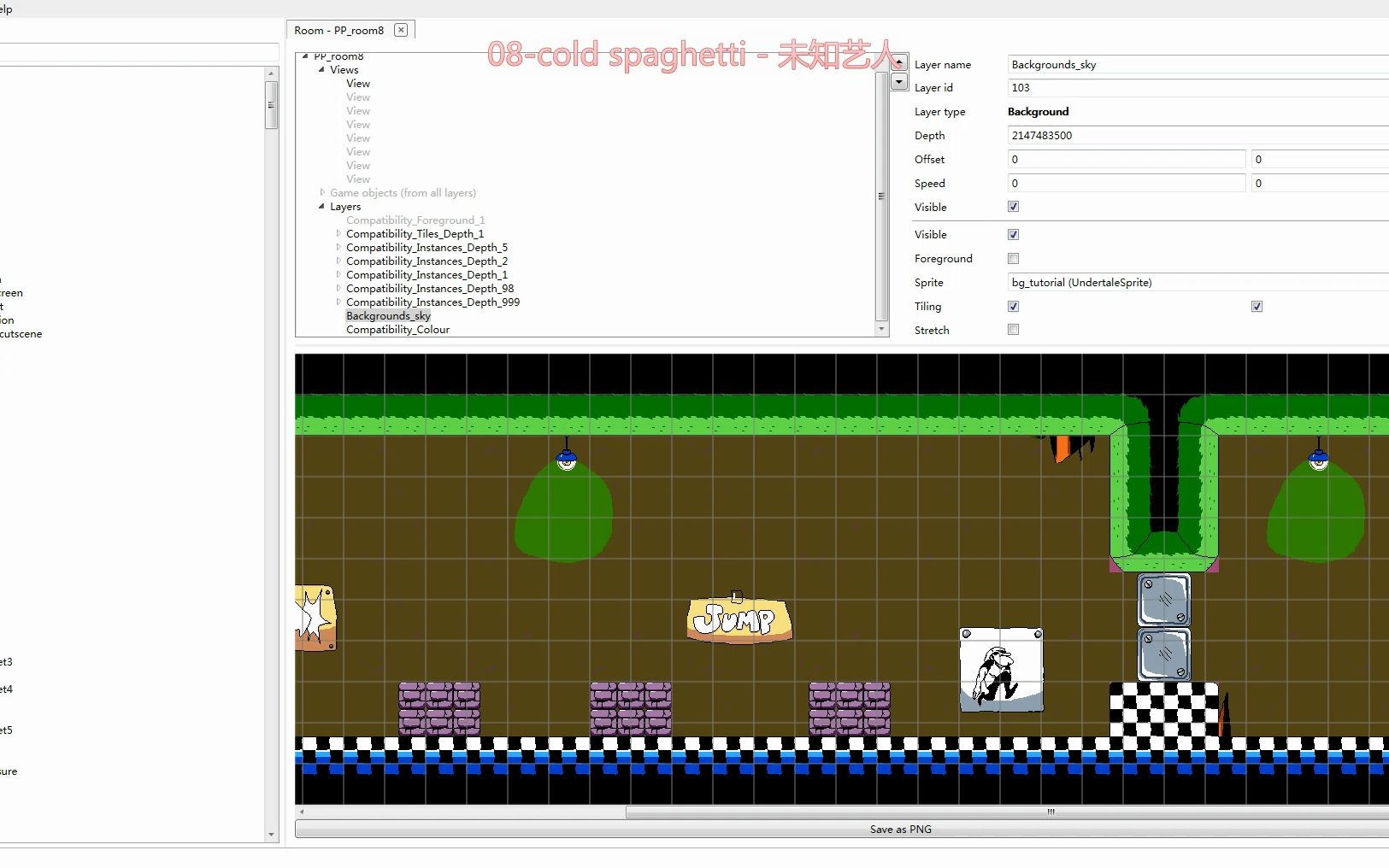Screen dimensions: 1389x868
Task: Select Compatibility_Instances_Depth_98 row text
Action: [430, 289]
